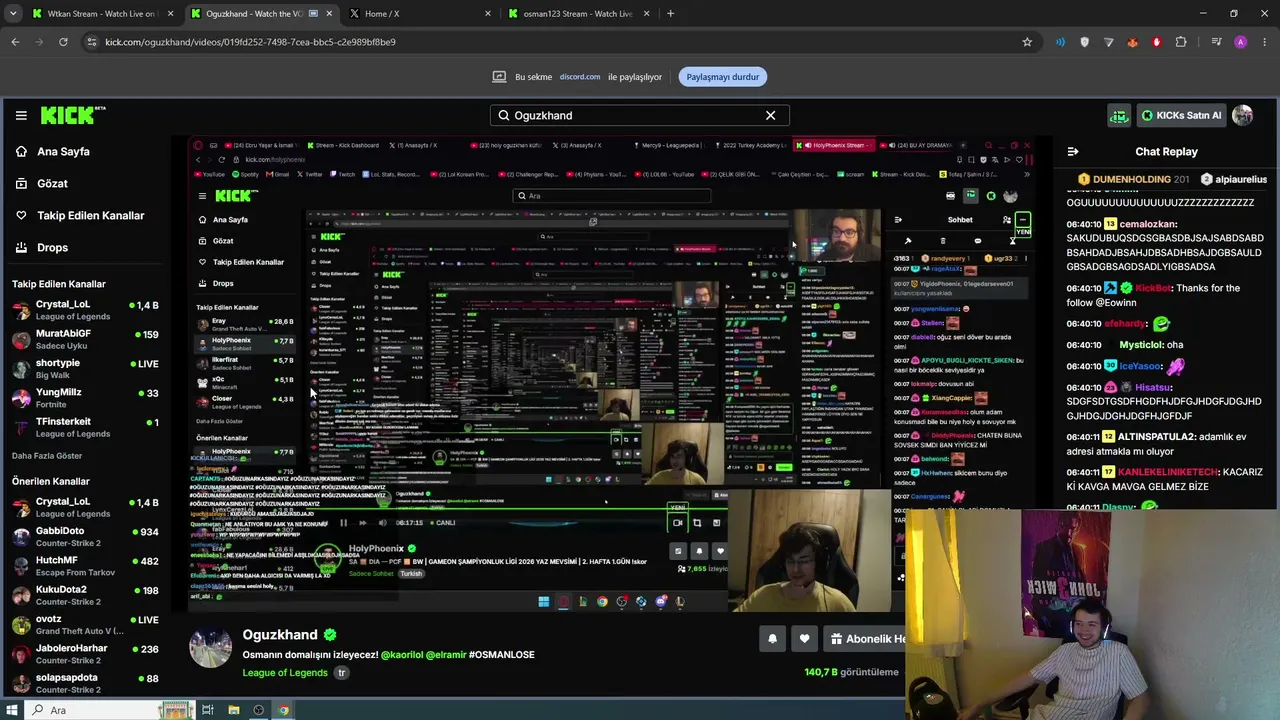Open the @elramir mention link

446,655
